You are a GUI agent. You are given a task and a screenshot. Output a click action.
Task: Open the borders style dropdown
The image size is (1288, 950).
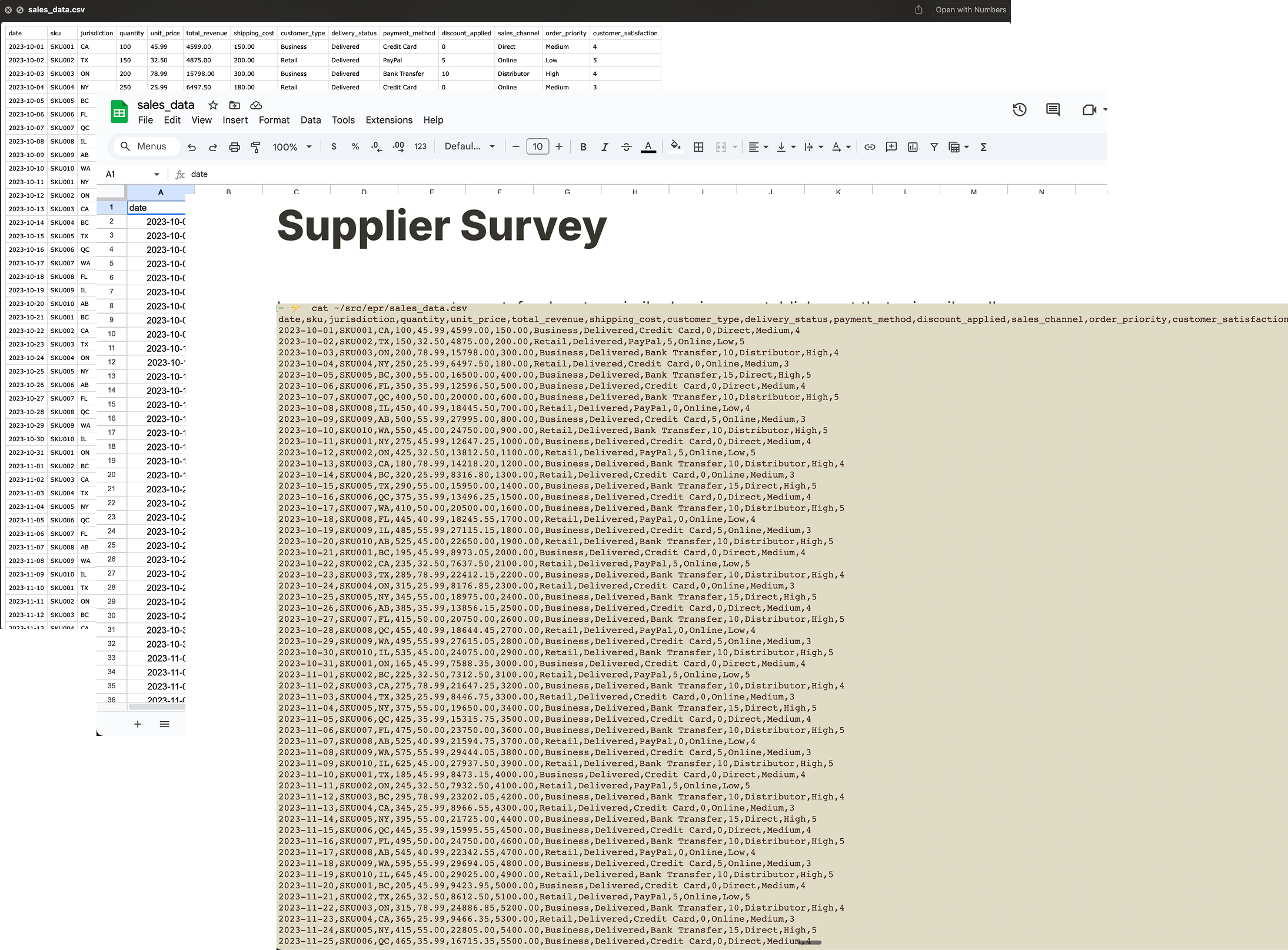[698, 146]
